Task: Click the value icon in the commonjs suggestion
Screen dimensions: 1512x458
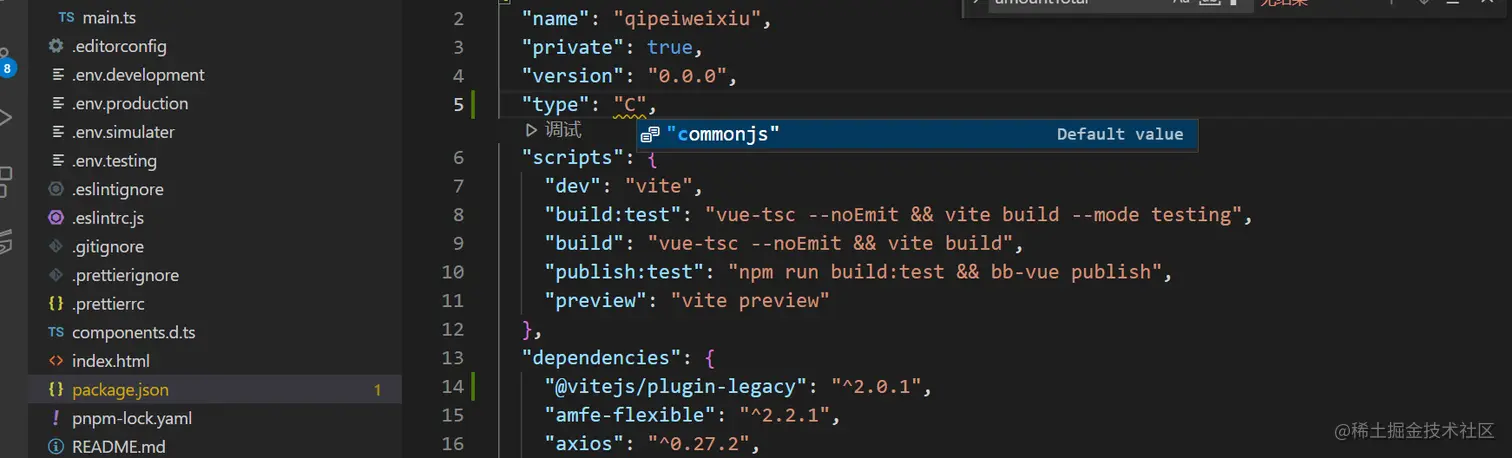Action: [650, 134]
